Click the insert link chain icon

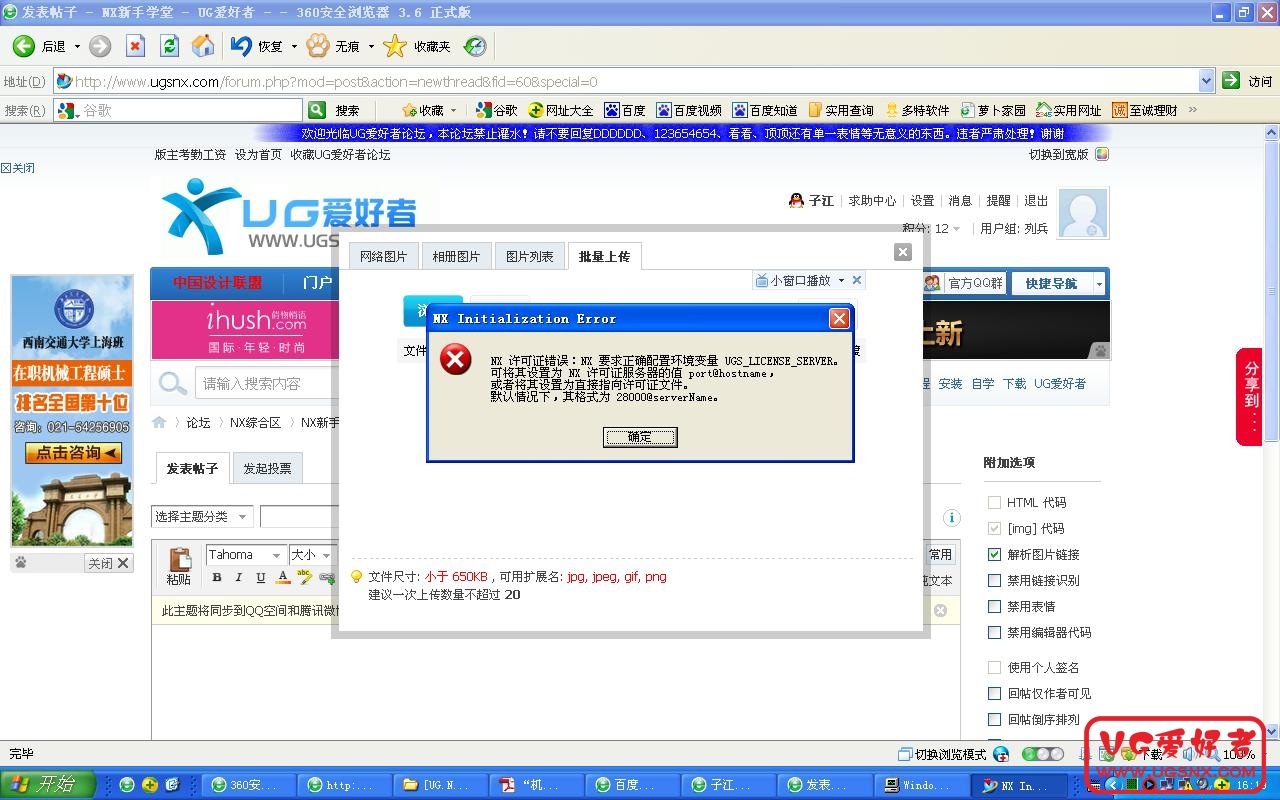pos(327,577)
